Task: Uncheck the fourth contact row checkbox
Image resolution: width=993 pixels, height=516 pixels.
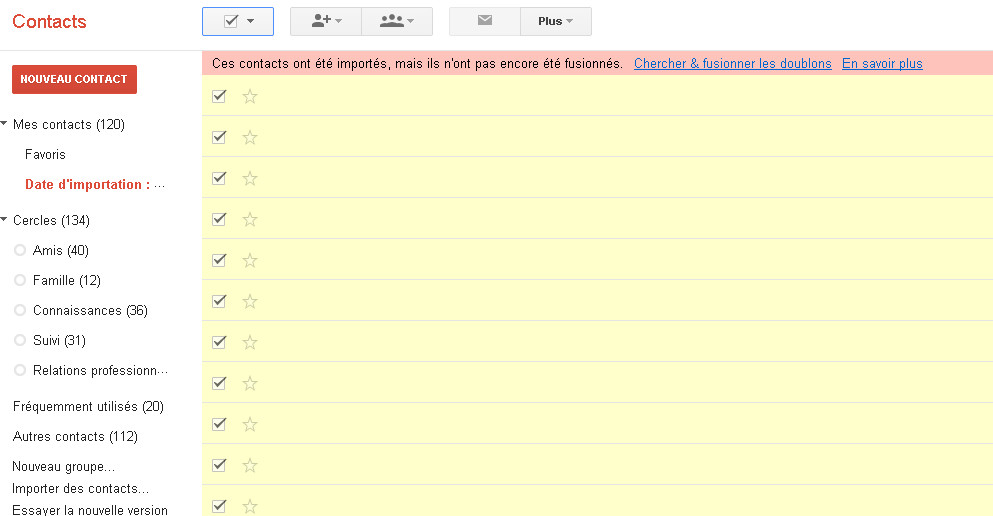Action: pos(219,219)
